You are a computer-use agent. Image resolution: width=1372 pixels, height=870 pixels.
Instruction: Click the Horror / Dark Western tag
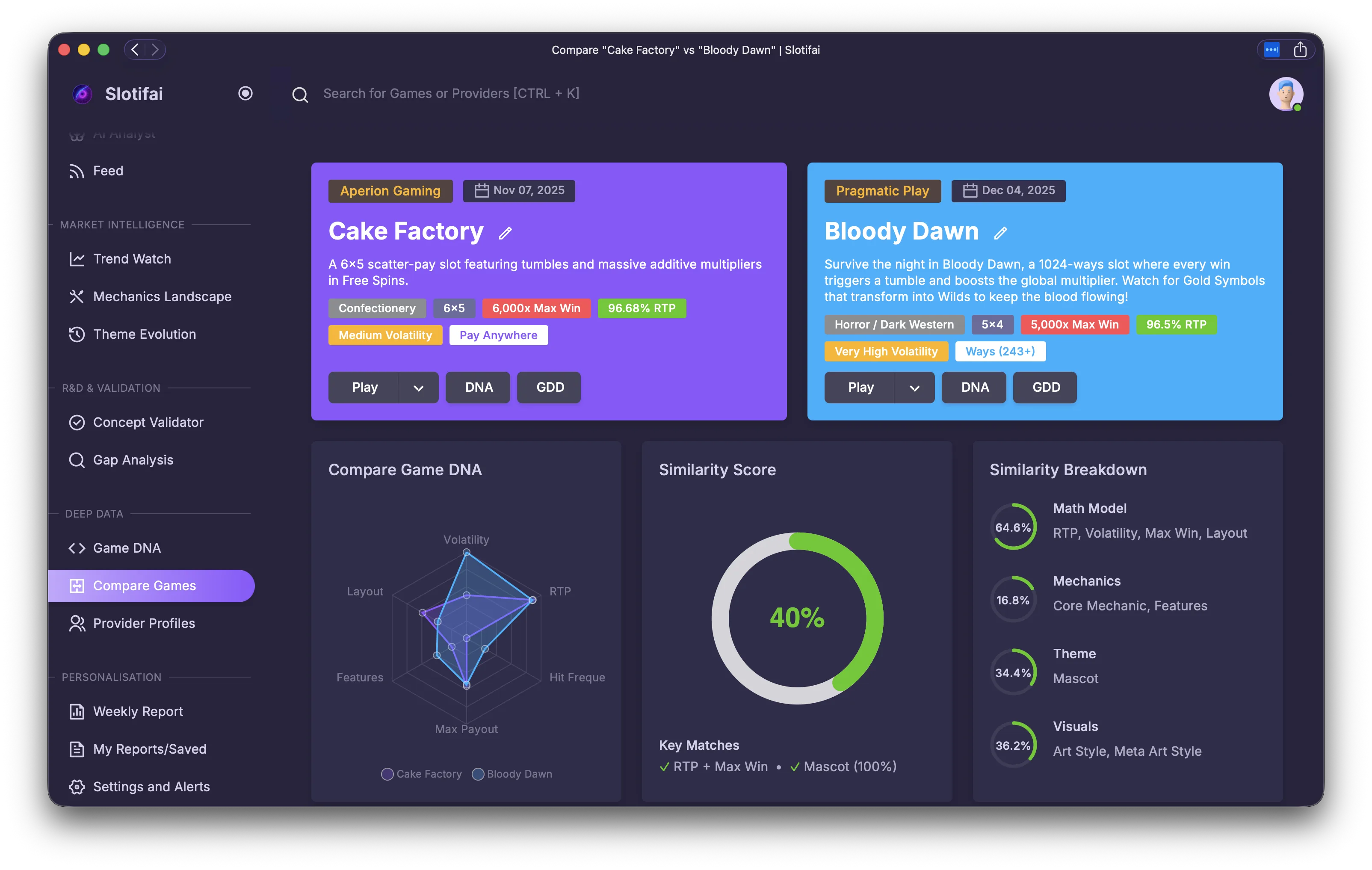tap(894, 325)
